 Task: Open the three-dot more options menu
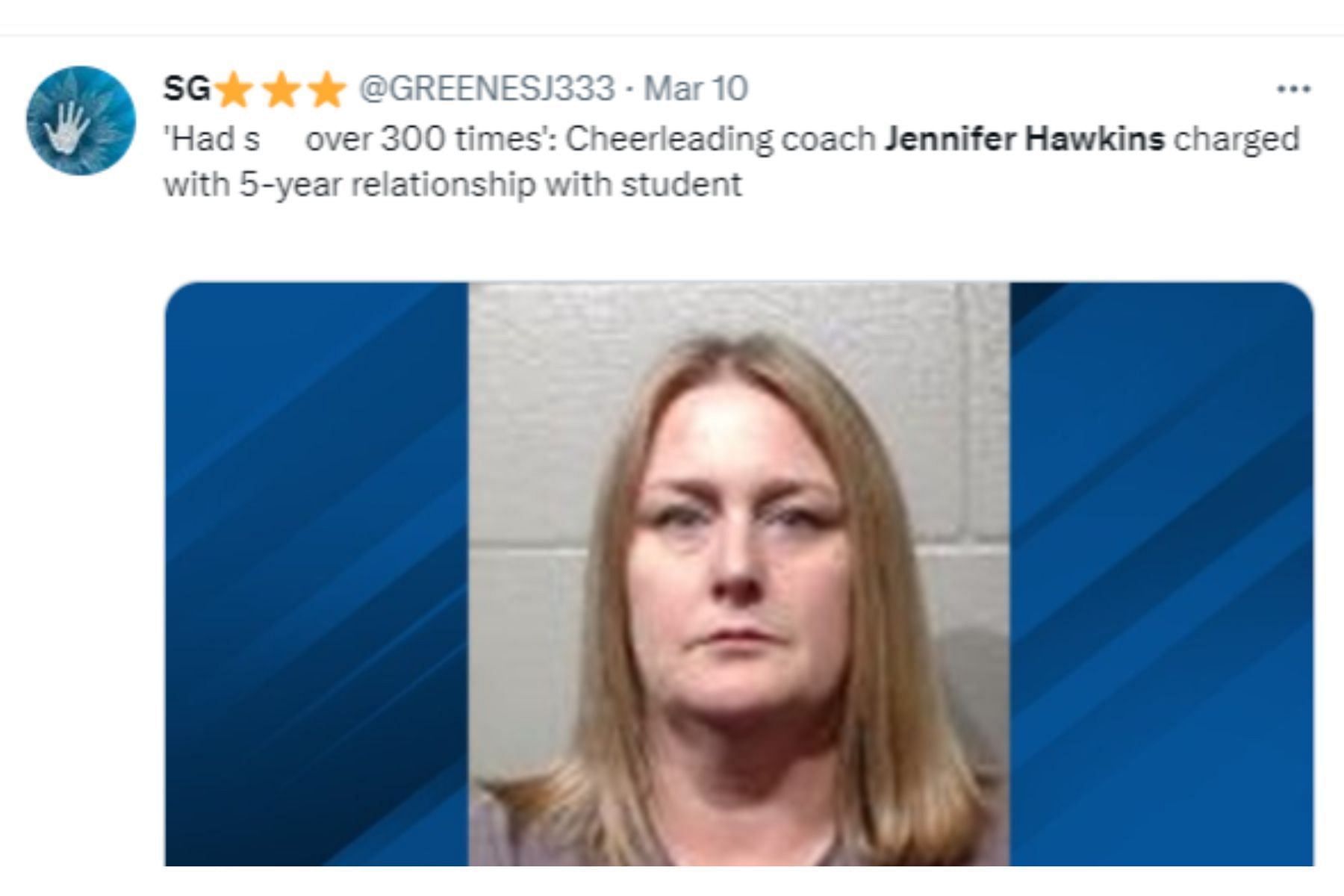click(1293, 90)
